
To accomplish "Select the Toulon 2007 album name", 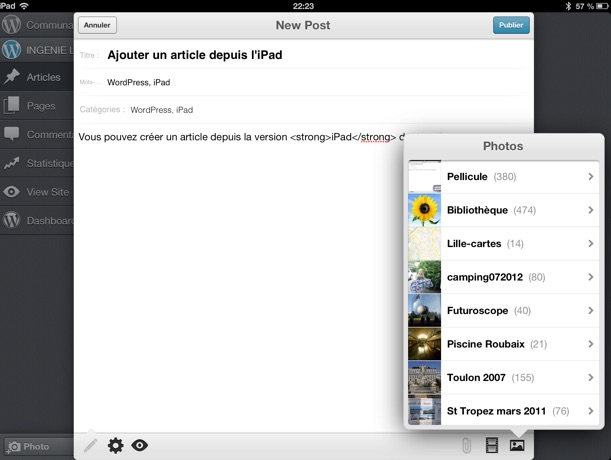I will tap(476, 377).
